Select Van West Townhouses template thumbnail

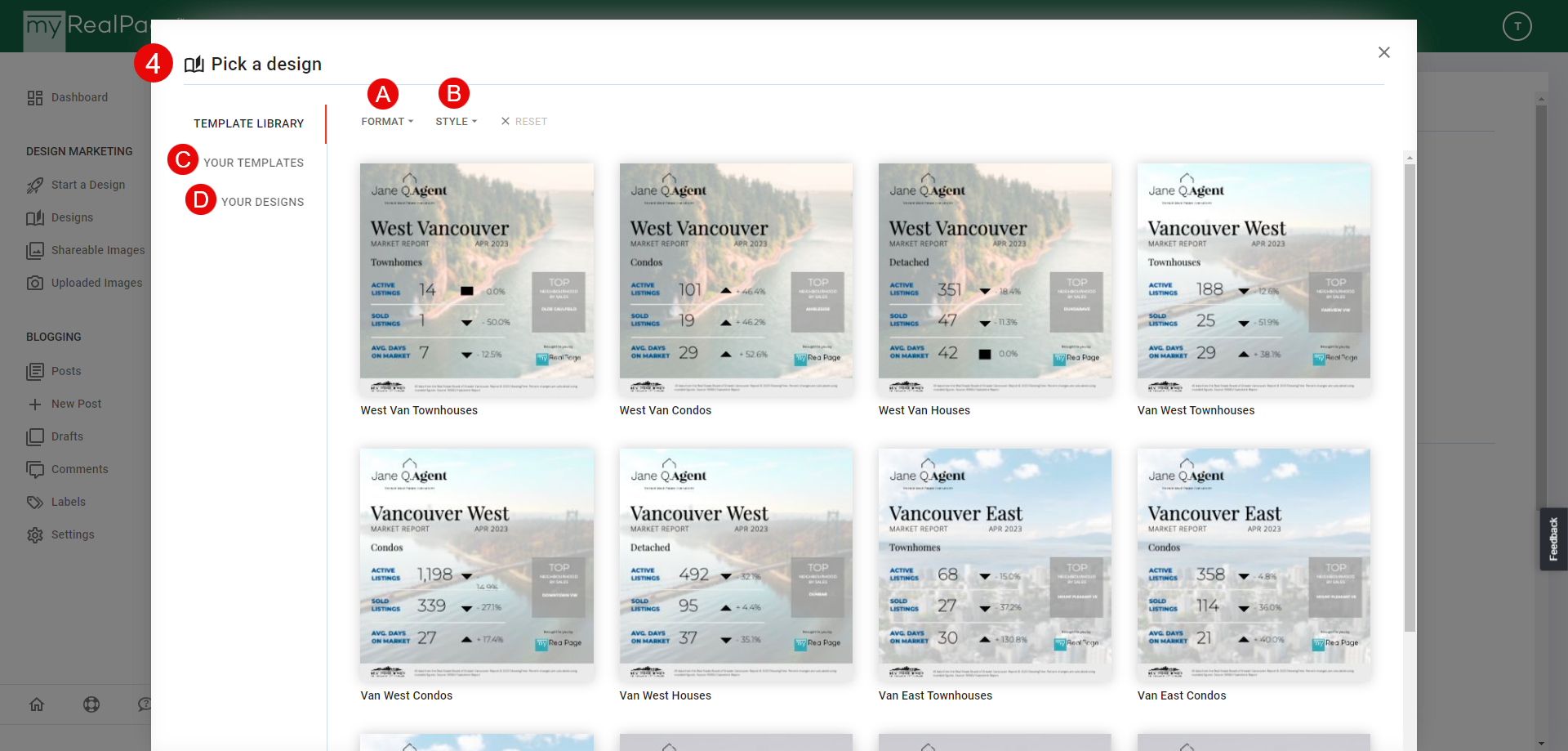tap(1254, 279)
